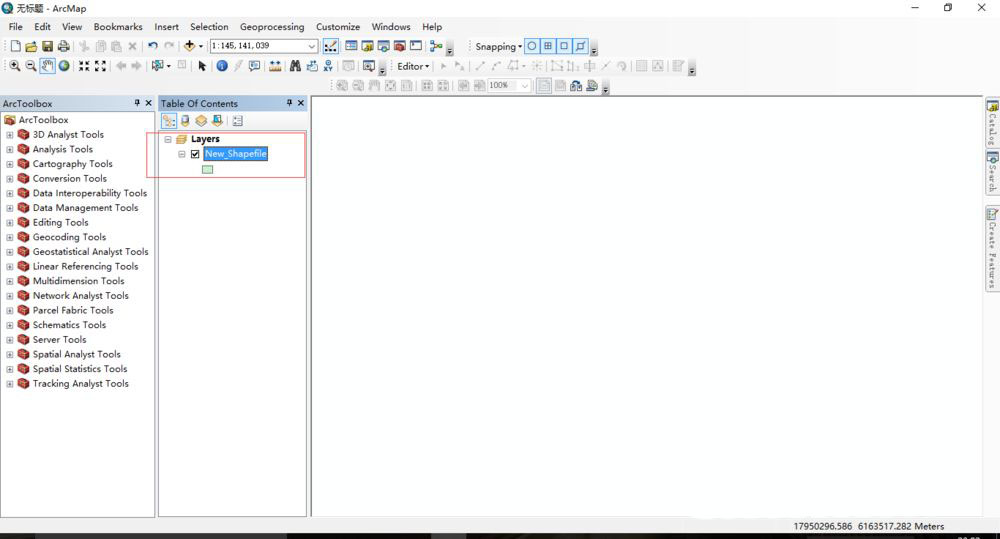
Task: Open the map scale dropdown
Action: 311,46
